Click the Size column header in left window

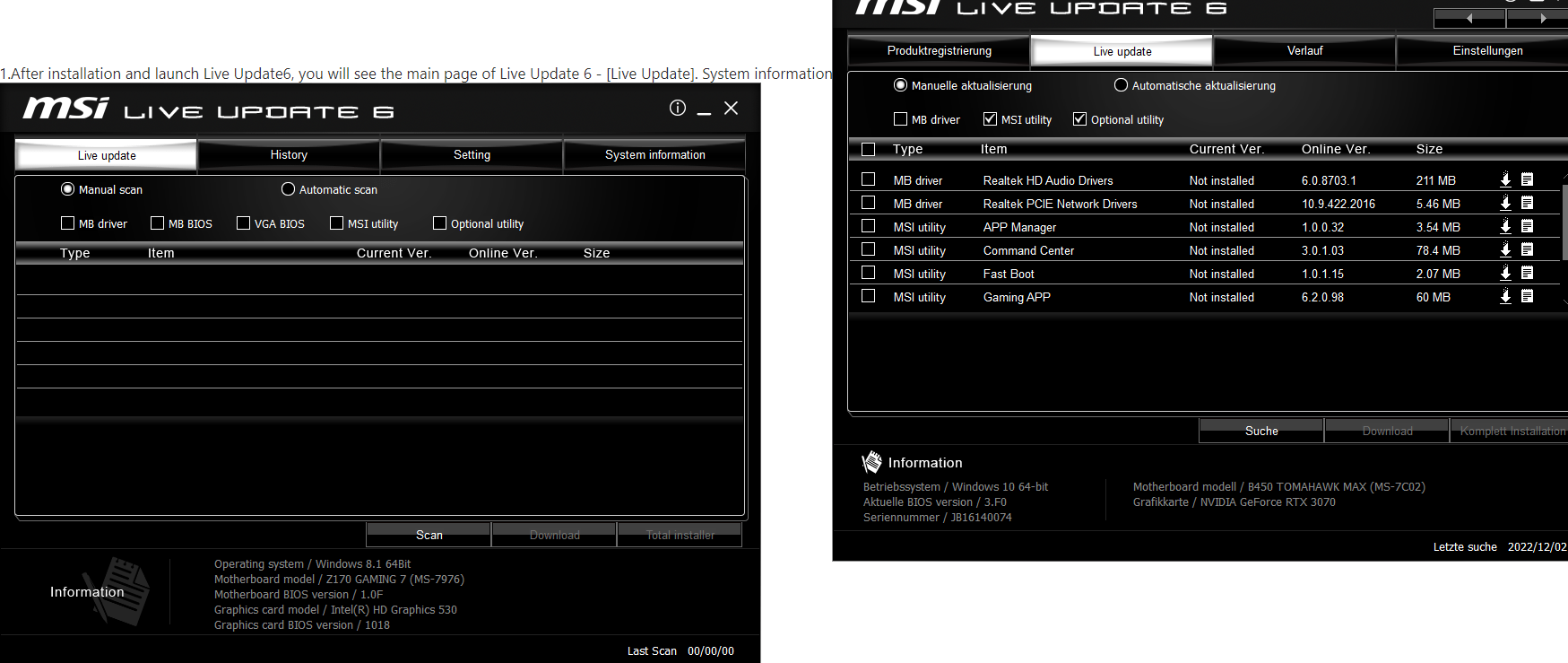tap(596, 253)
